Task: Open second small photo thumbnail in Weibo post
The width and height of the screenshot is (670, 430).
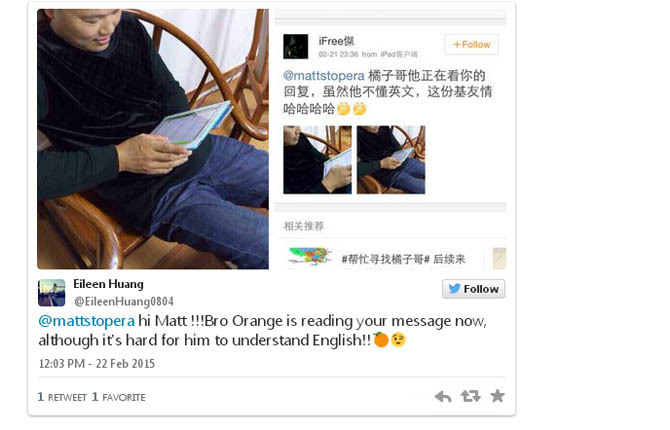Action: (391, 160)
